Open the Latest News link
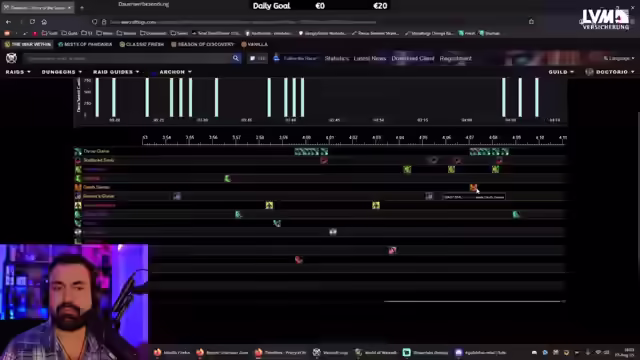 pyautogui.click(x=370, y=58)
